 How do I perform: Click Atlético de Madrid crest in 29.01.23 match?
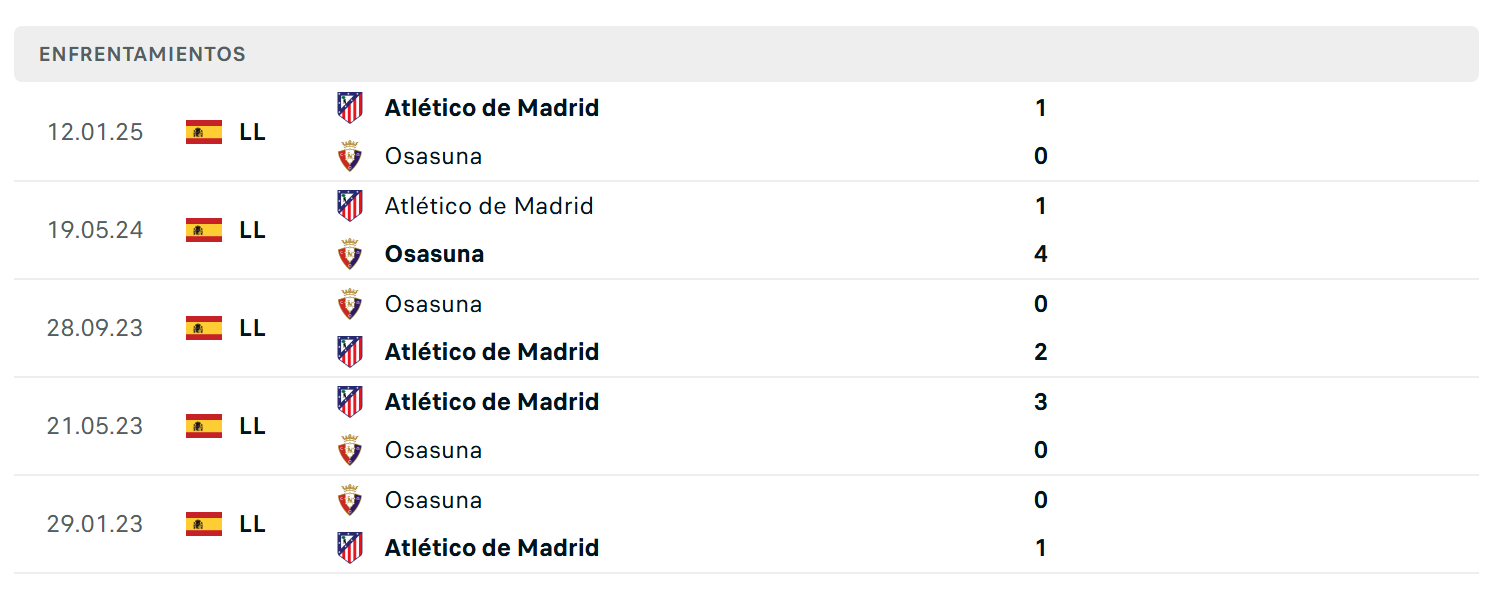[349, 548]
